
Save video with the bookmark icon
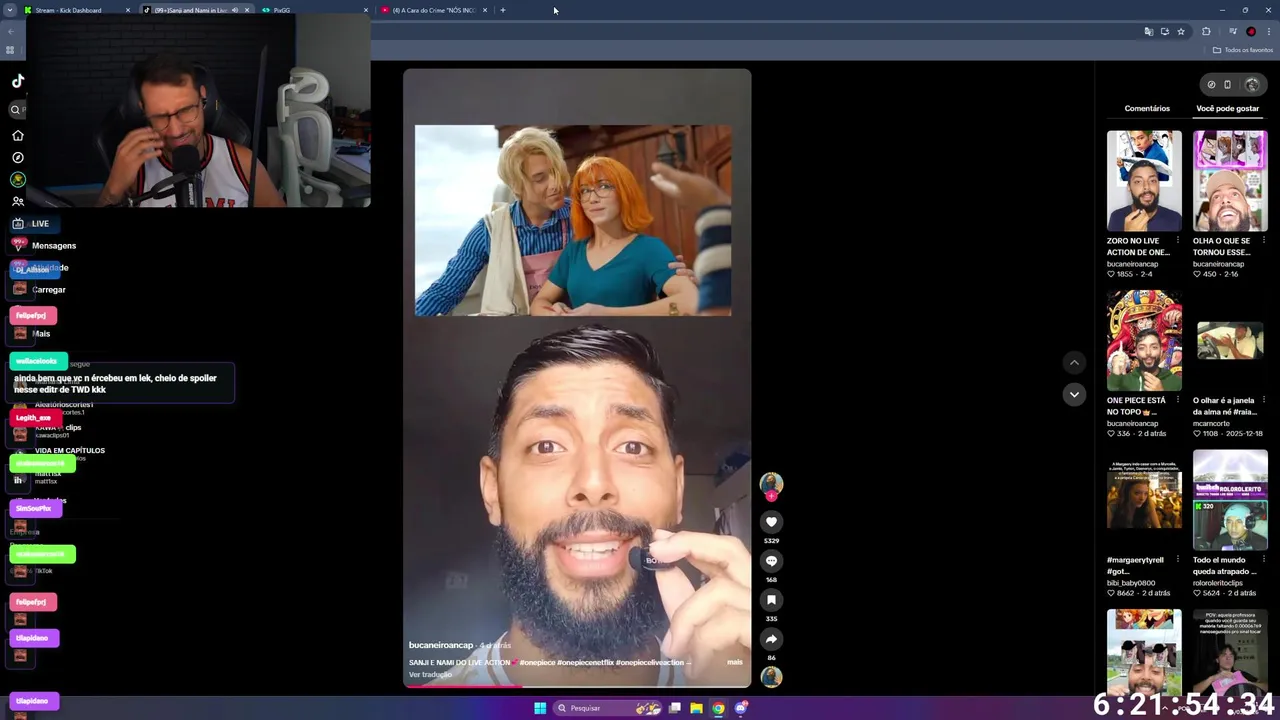771,600
